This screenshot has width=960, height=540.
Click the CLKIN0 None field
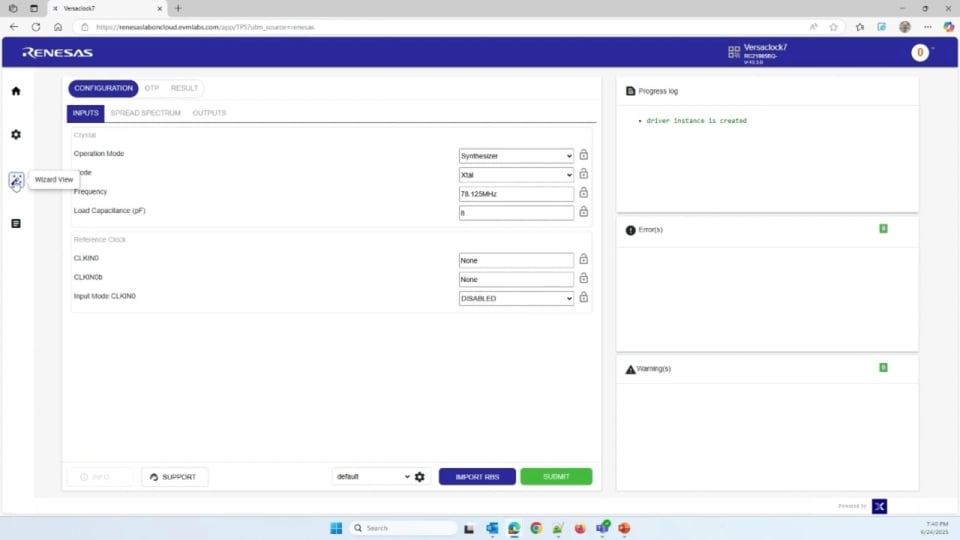tap(516, 261)
